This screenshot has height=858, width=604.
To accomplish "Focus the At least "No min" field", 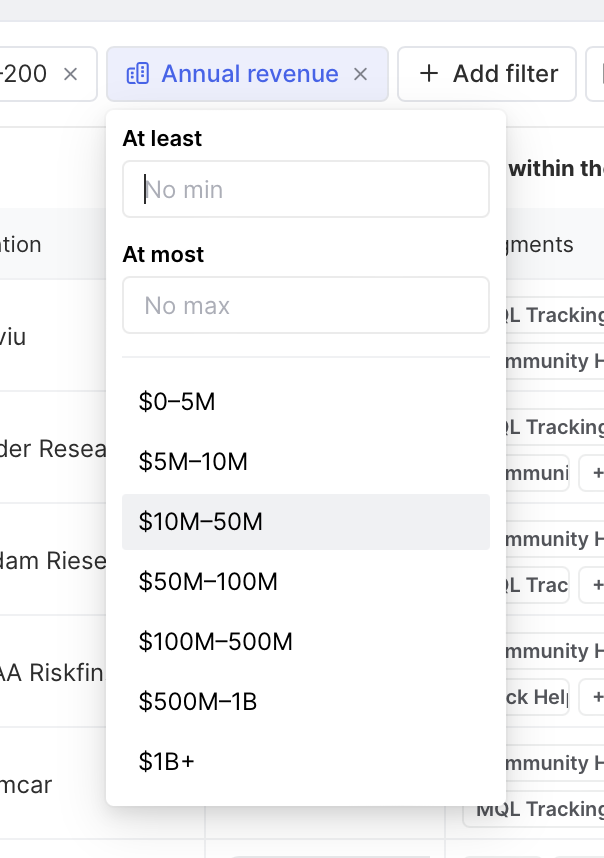I will click(305, 189).
